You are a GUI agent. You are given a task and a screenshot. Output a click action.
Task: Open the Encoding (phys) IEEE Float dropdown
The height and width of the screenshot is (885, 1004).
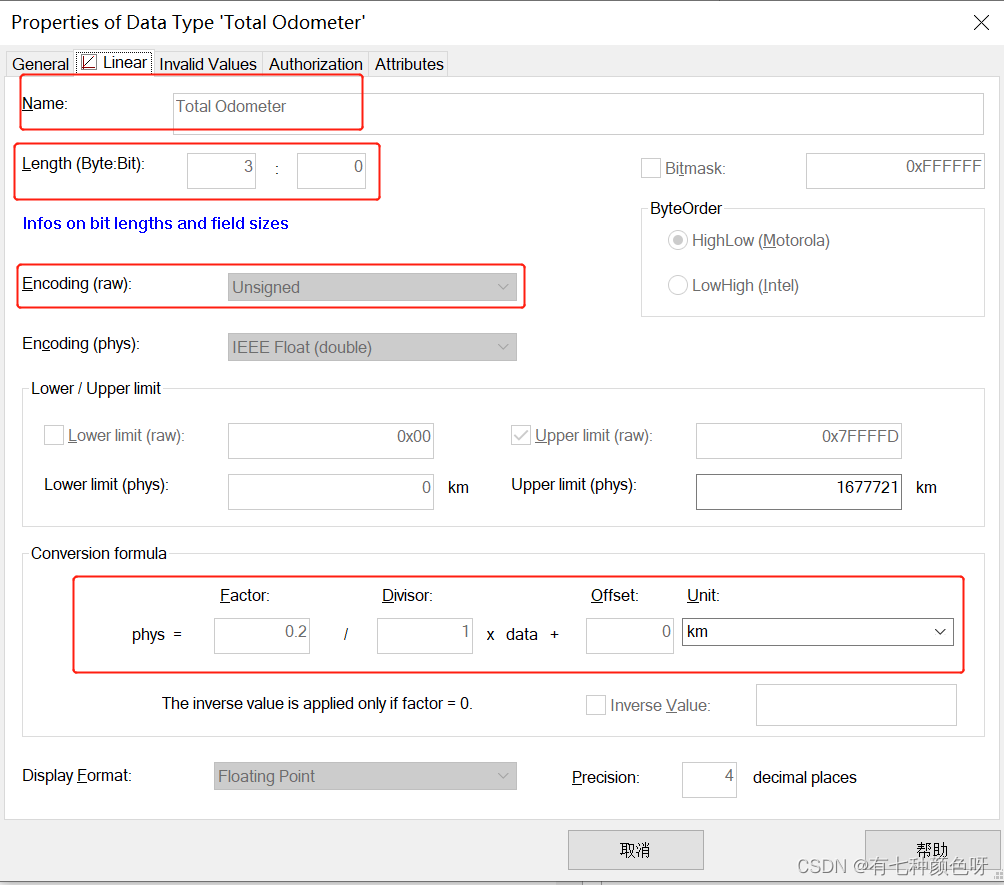tap(372, 347)
